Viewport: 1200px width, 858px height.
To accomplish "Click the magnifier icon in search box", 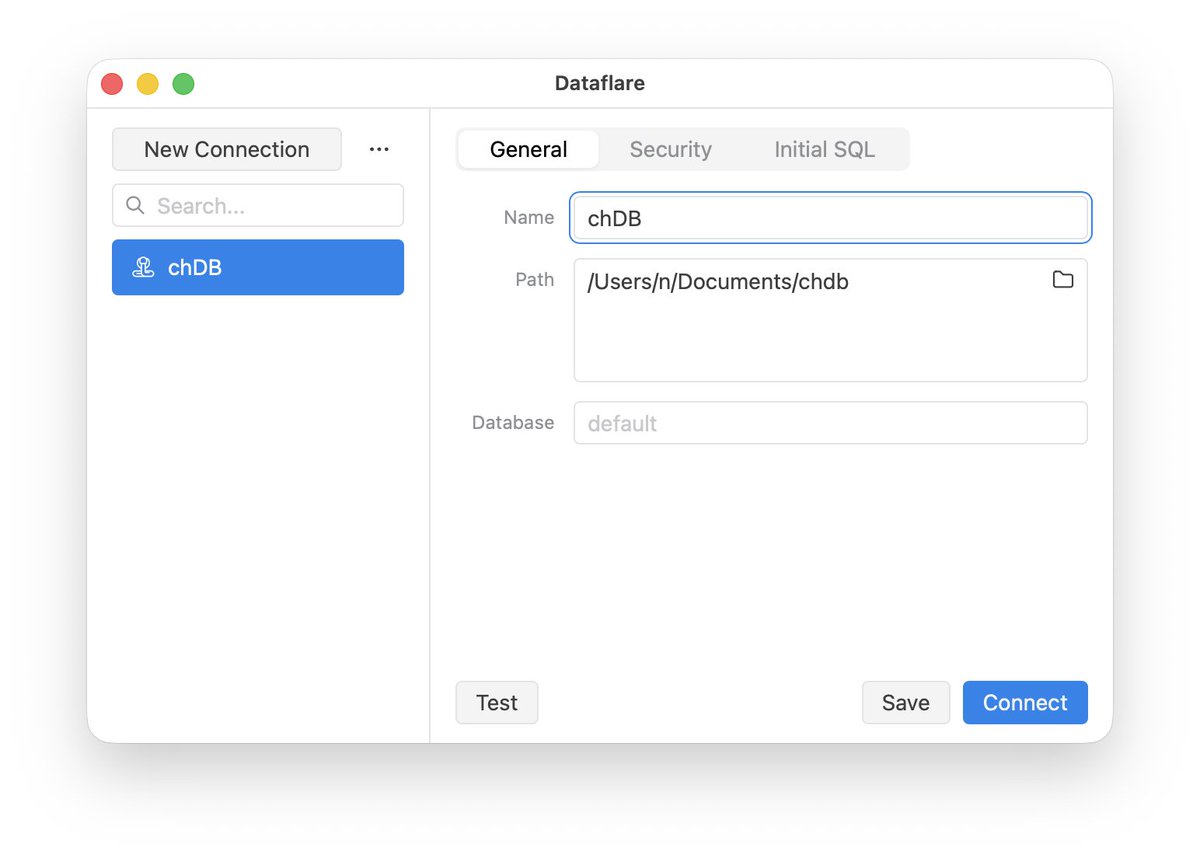I will pyautogui.click(x=135, y=205).
